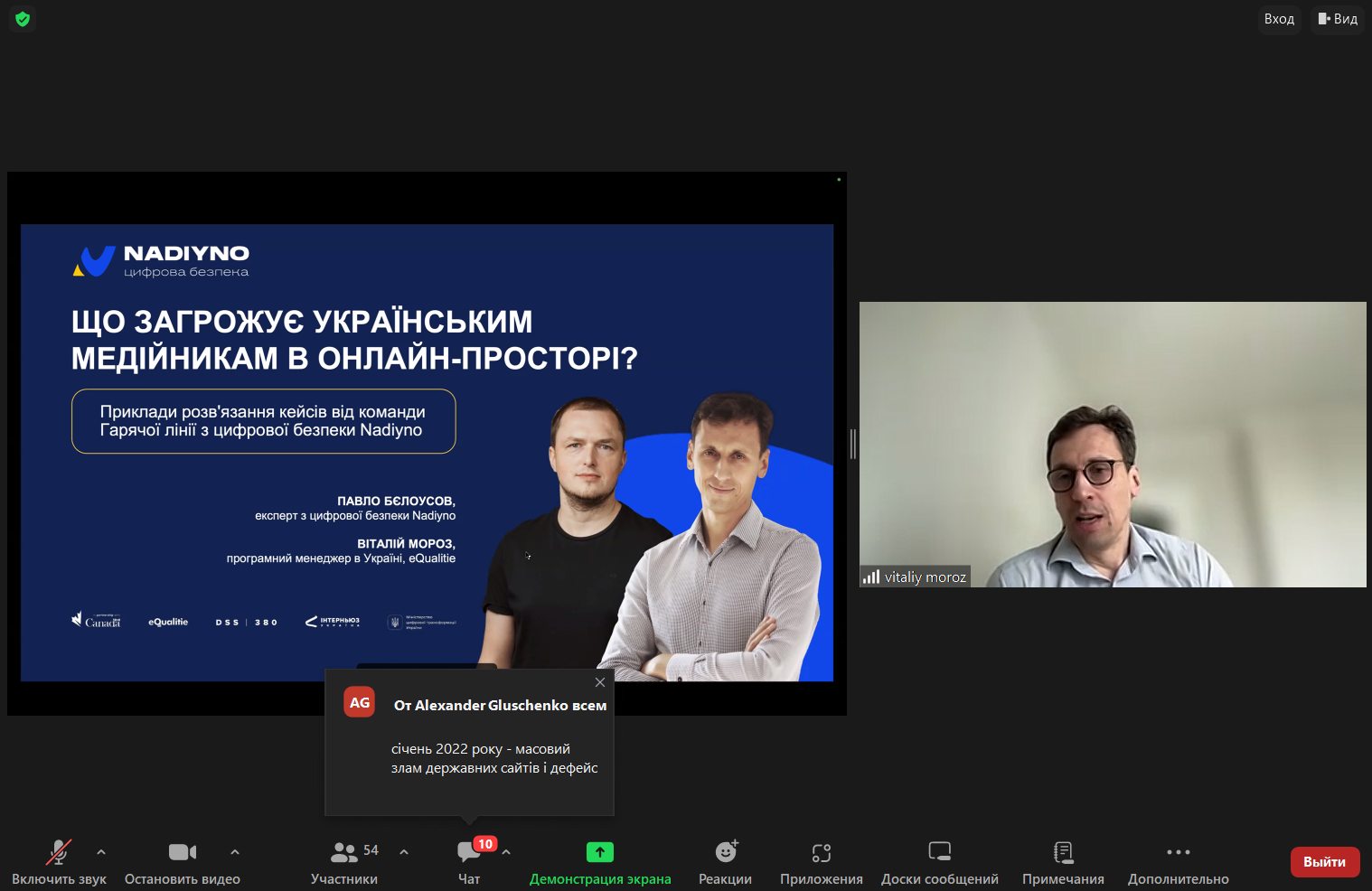Close the Alexander Gluschenko chat notification
1372x891 pixels.
click(600, 682)
